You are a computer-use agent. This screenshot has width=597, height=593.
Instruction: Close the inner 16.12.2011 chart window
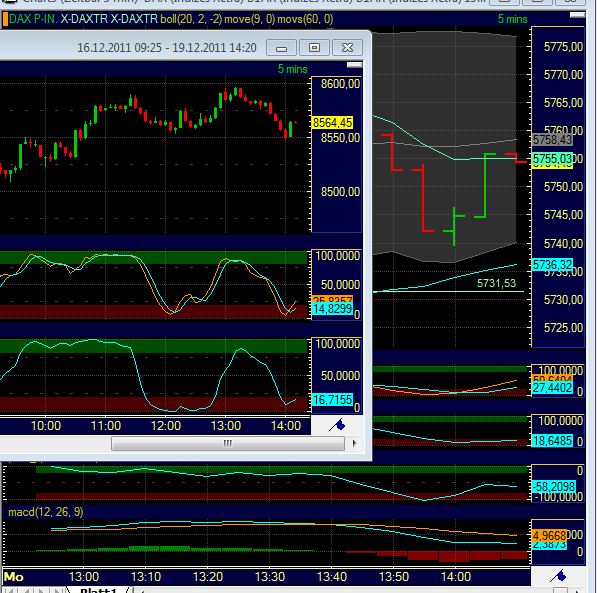pos(347,48)
